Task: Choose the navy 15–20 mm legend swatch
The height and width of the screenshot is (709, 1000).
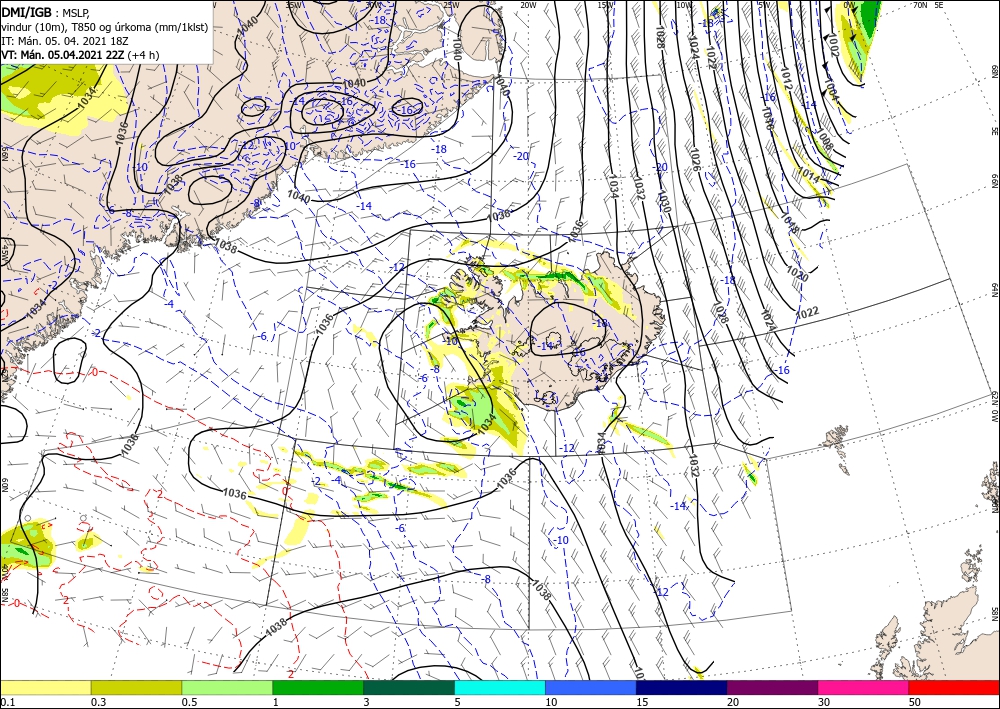Action: point(682,687)
